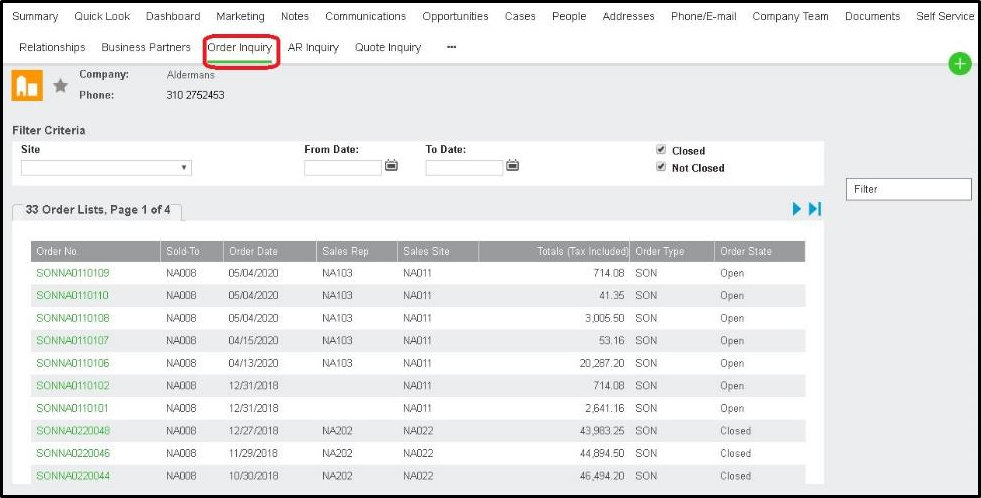
Task: Uncheck the Closed checkbox
Action: (661, 150)
